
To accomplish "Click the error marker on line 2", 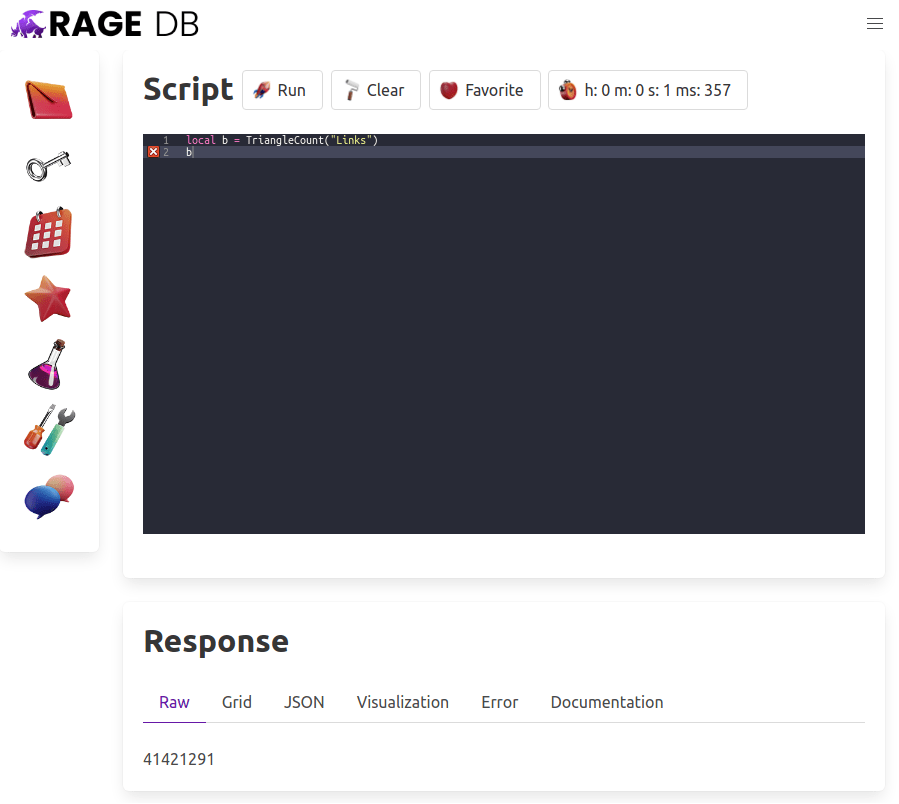I will (x=153, y=152).
